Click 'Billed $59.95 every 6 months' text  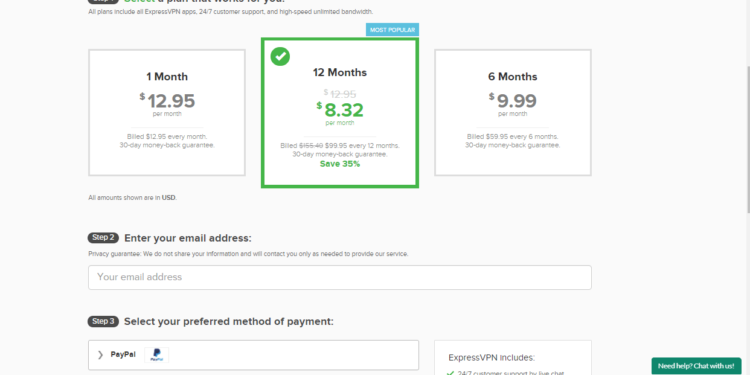click(x=513, y=137)
